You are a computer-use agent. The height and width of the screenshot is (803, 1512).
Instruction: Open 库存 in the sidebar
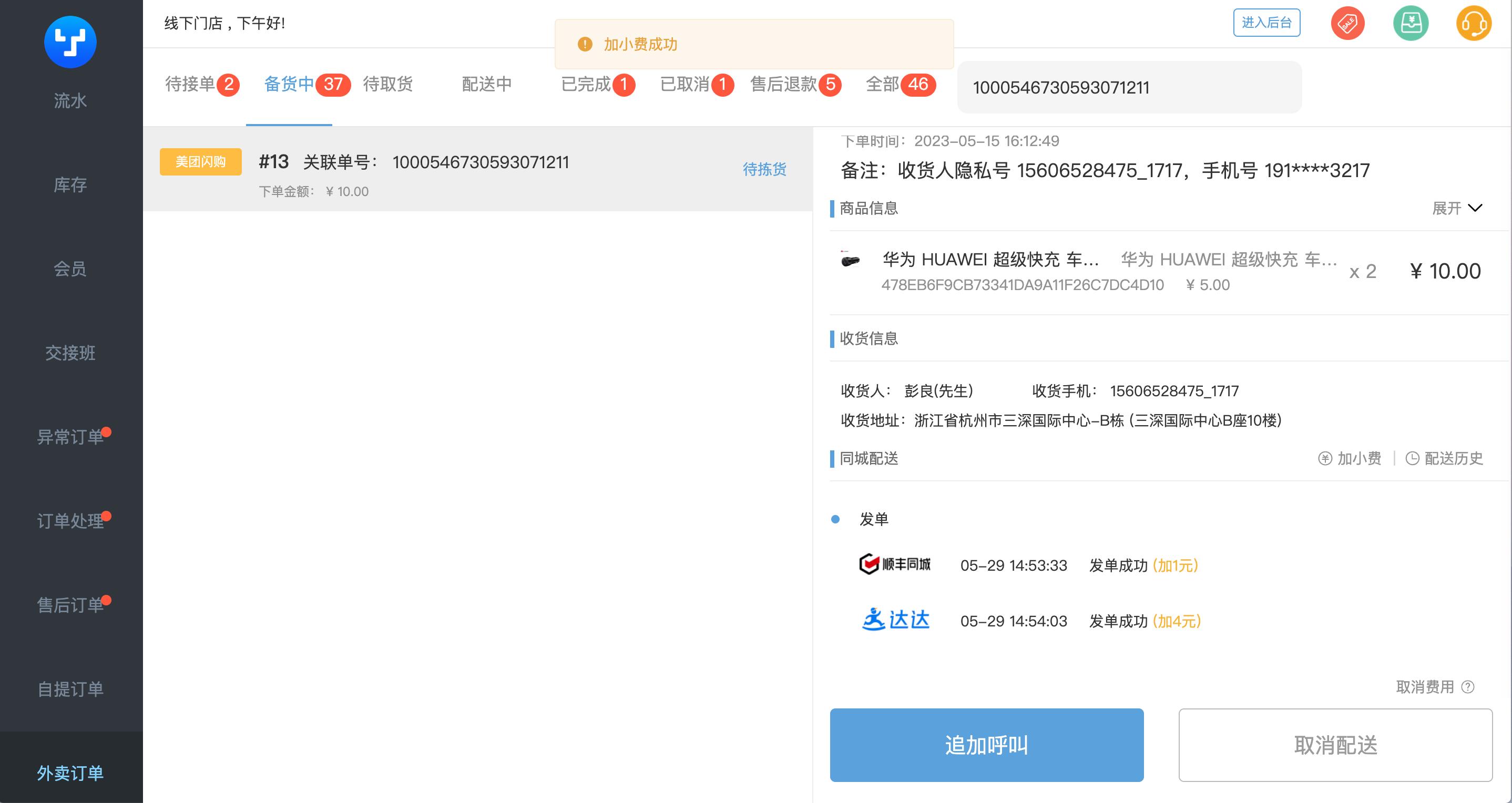70,186
